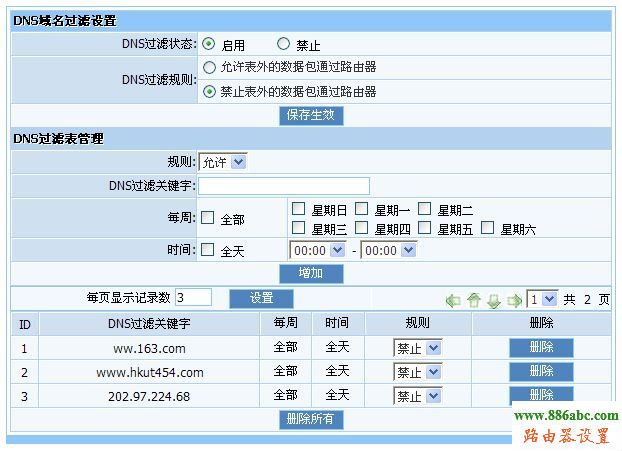Delete the ww.163.com entry

[x=541, y=348]
